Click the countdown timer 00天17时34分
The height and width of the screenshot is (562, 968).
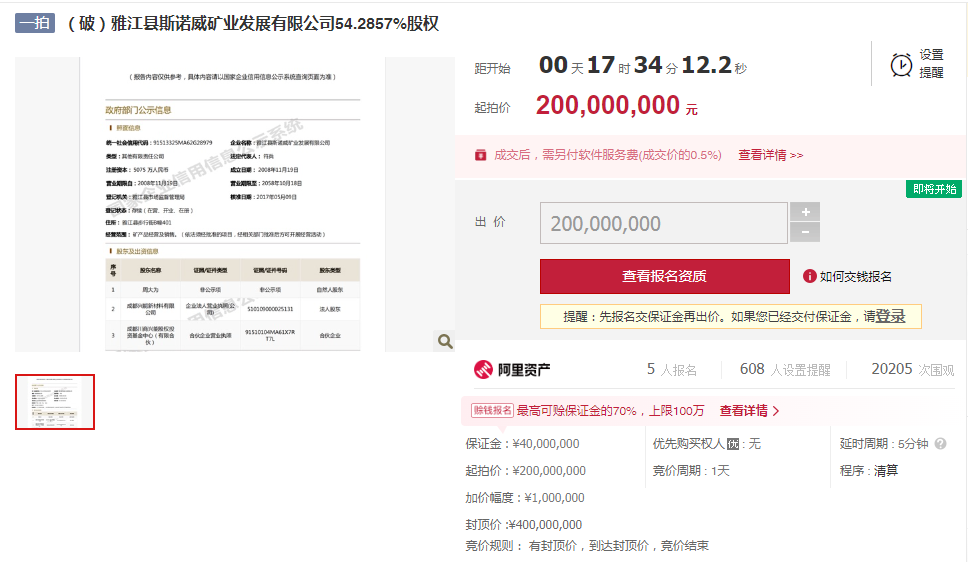[643, 65]
